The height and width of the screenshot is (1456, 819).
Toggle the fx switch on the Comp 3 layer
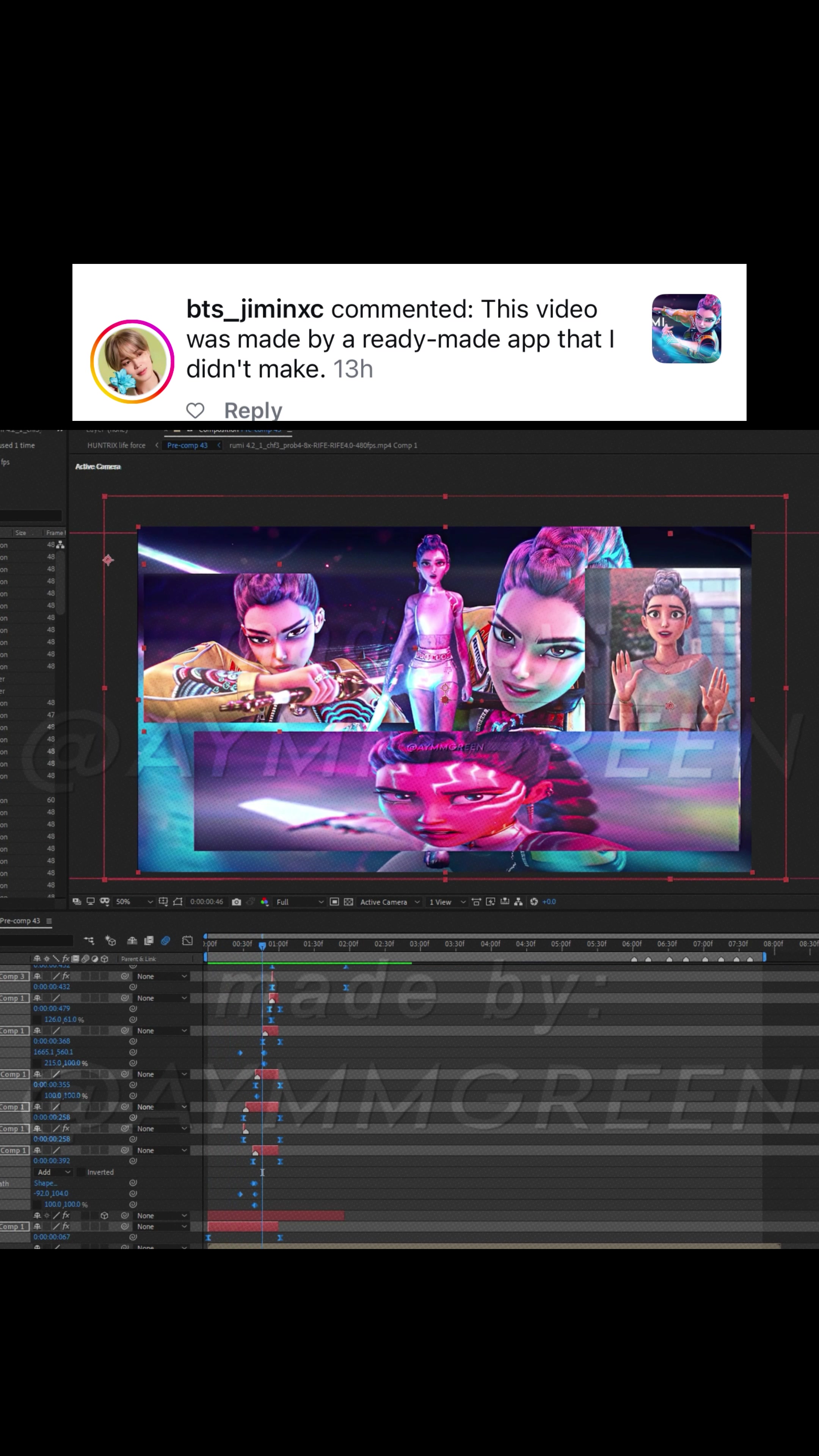66,976
